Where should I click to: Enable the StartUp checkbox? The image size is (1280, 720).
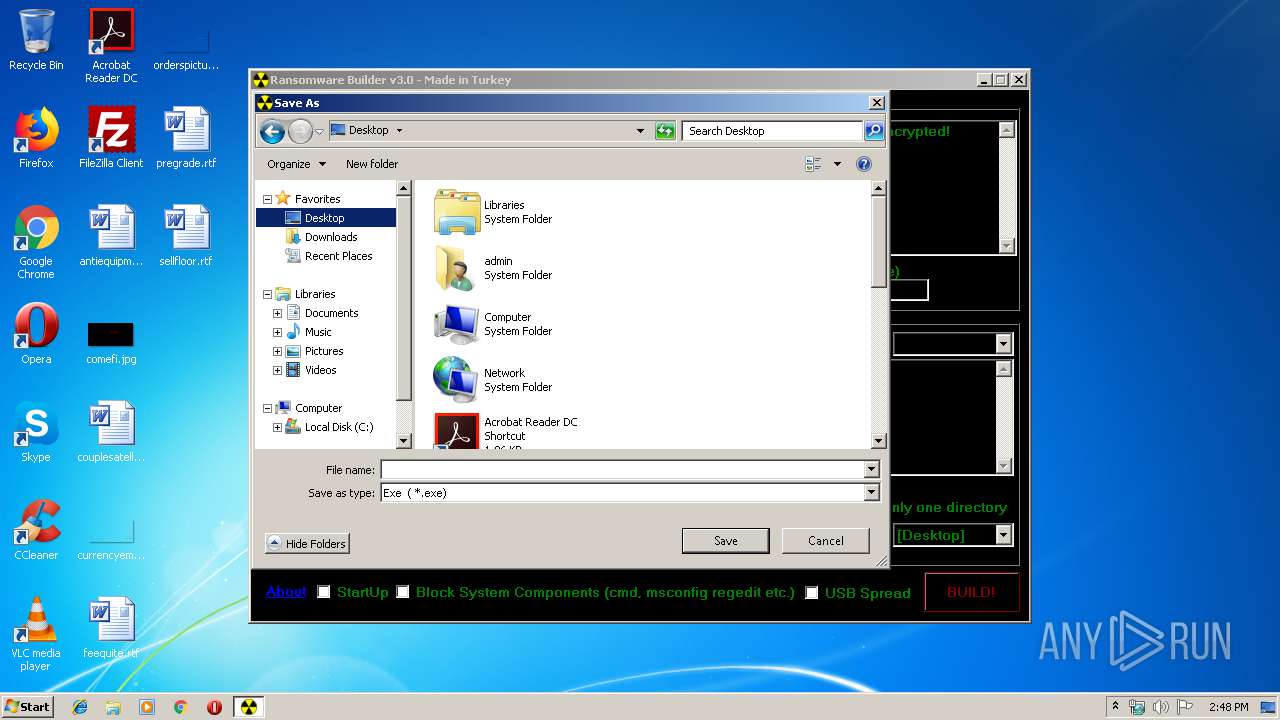324,592
